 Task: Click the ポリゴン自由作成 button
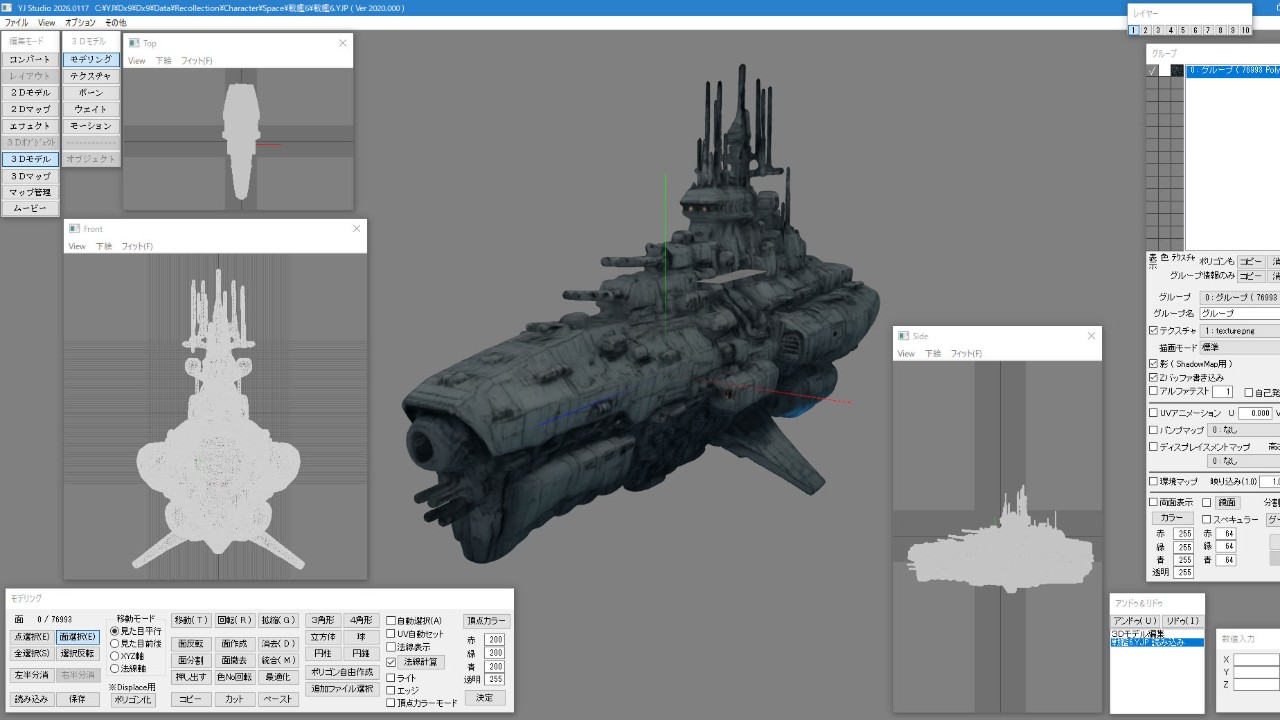342,672
